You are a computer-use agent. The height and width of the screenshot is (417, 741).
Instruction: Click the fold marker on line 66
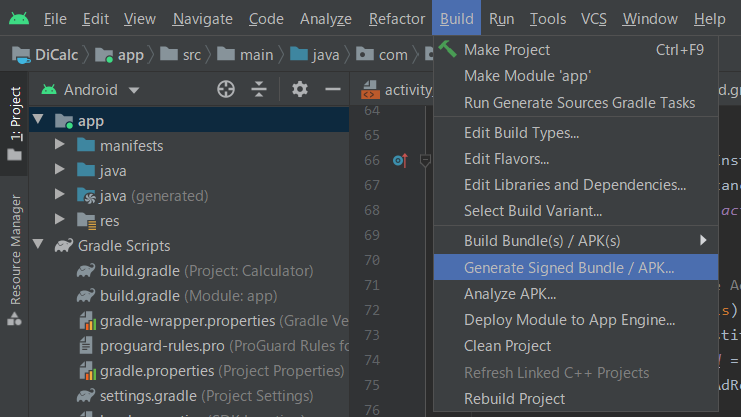(x=425, y=161)
